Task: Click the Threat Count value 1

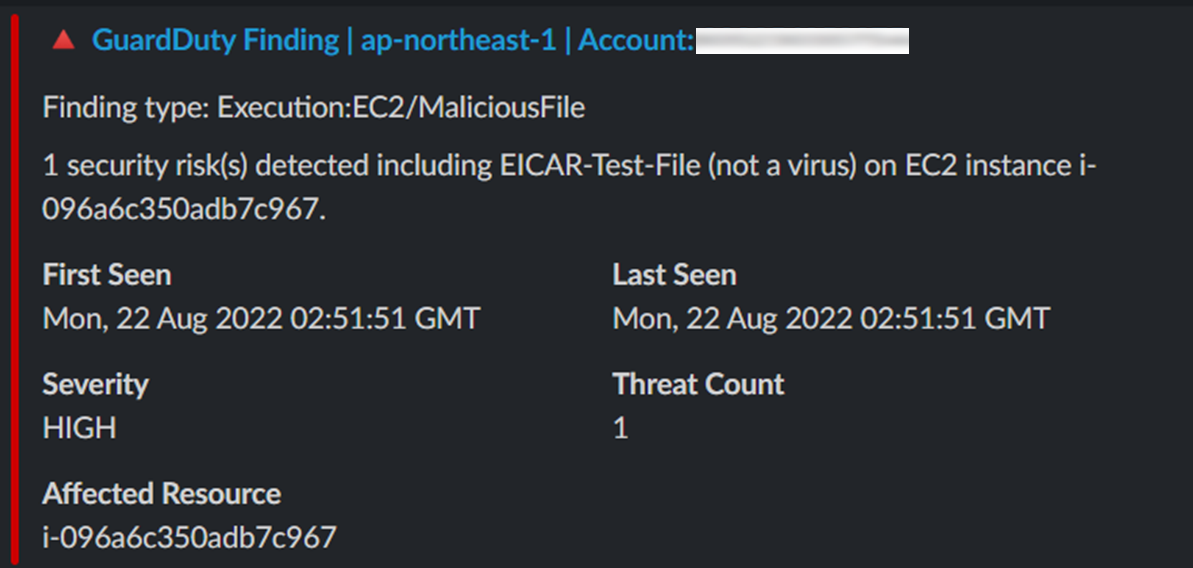Action: point(621,428)
